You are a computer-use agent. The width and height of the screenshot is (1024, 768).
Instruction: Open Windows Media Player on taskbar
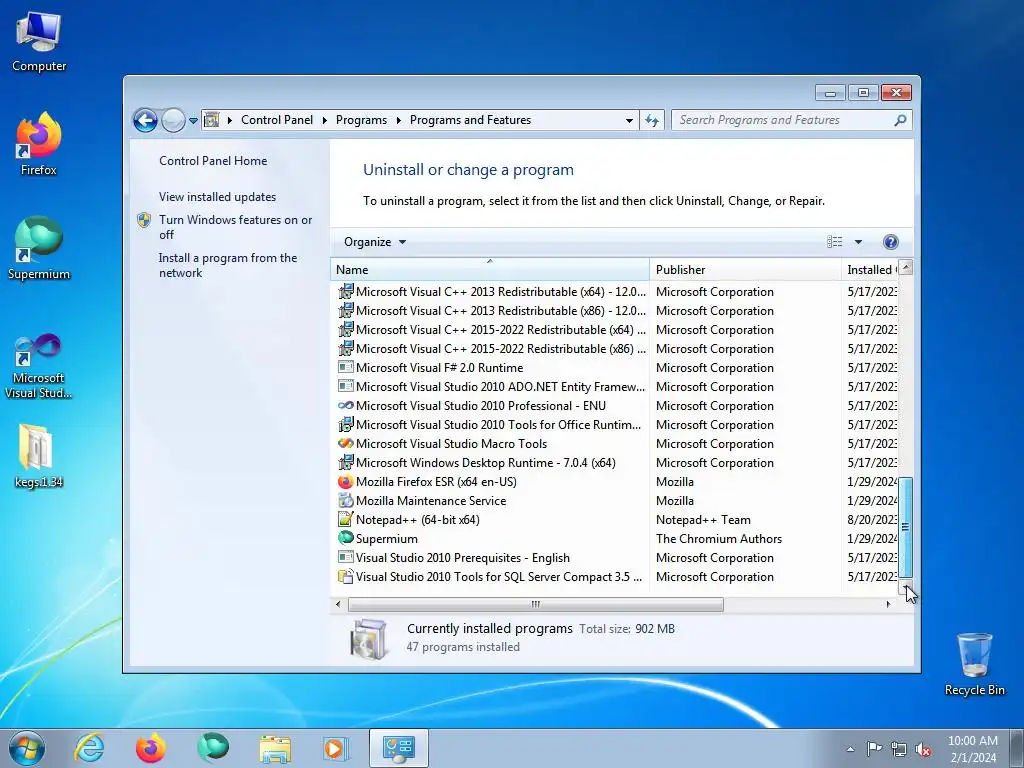pos(336,748)
